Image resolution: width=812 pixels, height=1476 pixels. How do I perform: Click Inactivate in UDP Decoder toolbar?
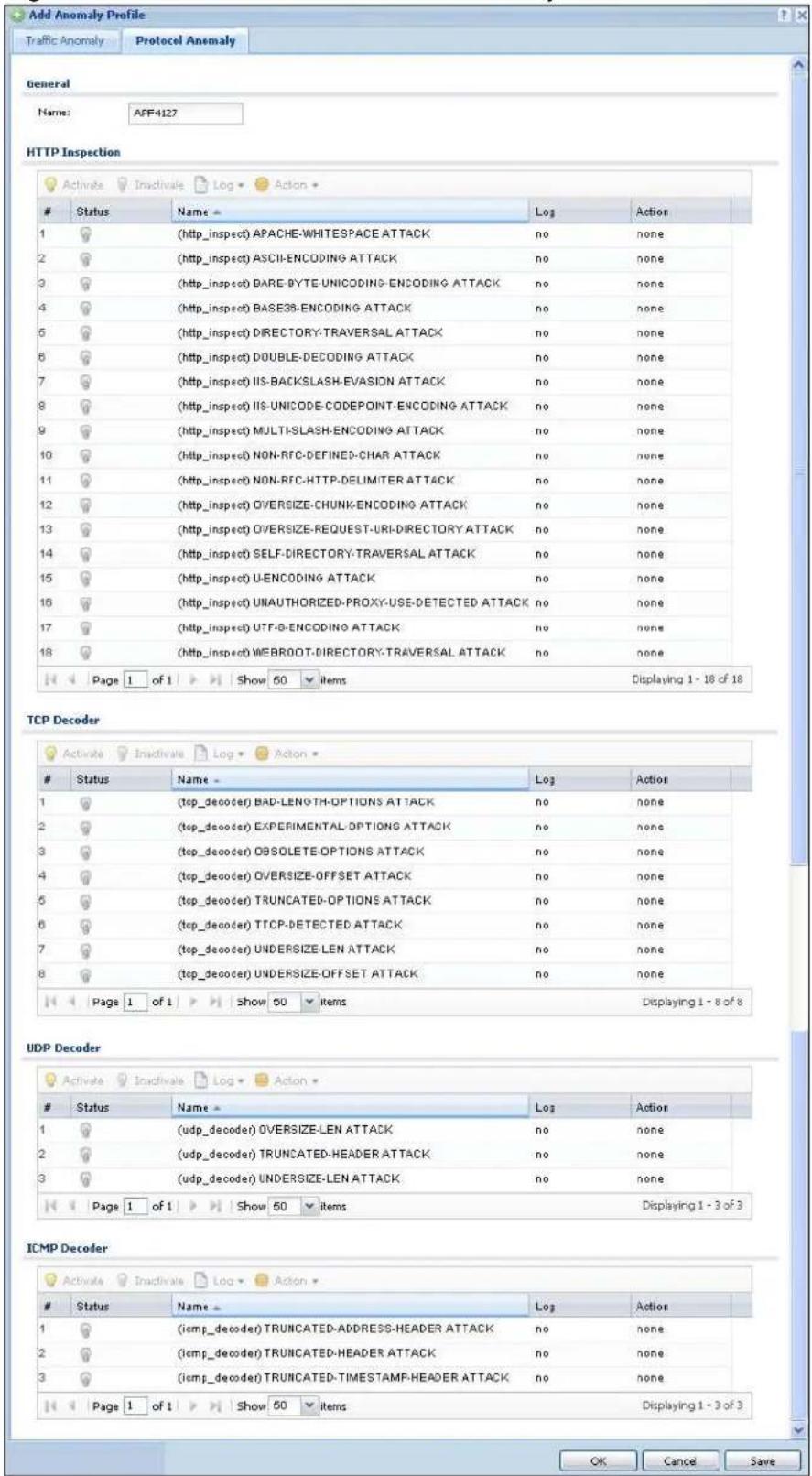(x=151, y=1080)
